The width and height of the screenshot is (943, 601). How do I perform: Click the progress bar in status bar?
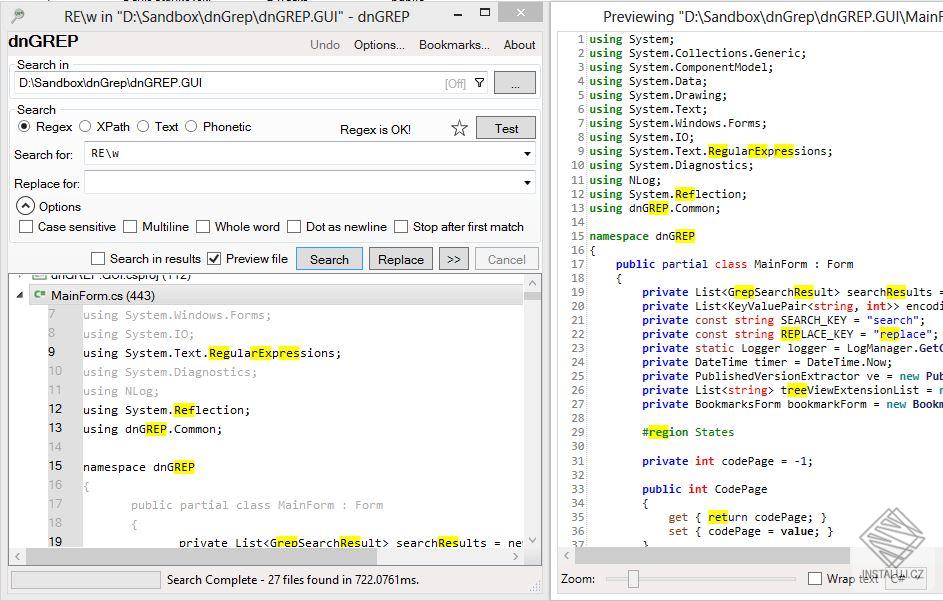(x=85, y=580)
